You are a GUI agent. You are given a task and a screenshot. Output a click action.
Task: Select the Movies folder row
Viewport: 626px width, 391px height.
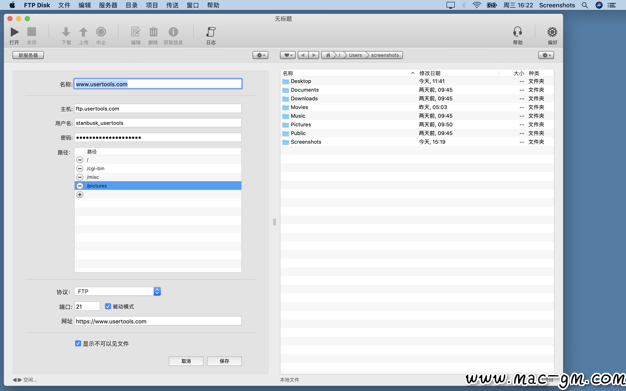click(x=417, y=107)
